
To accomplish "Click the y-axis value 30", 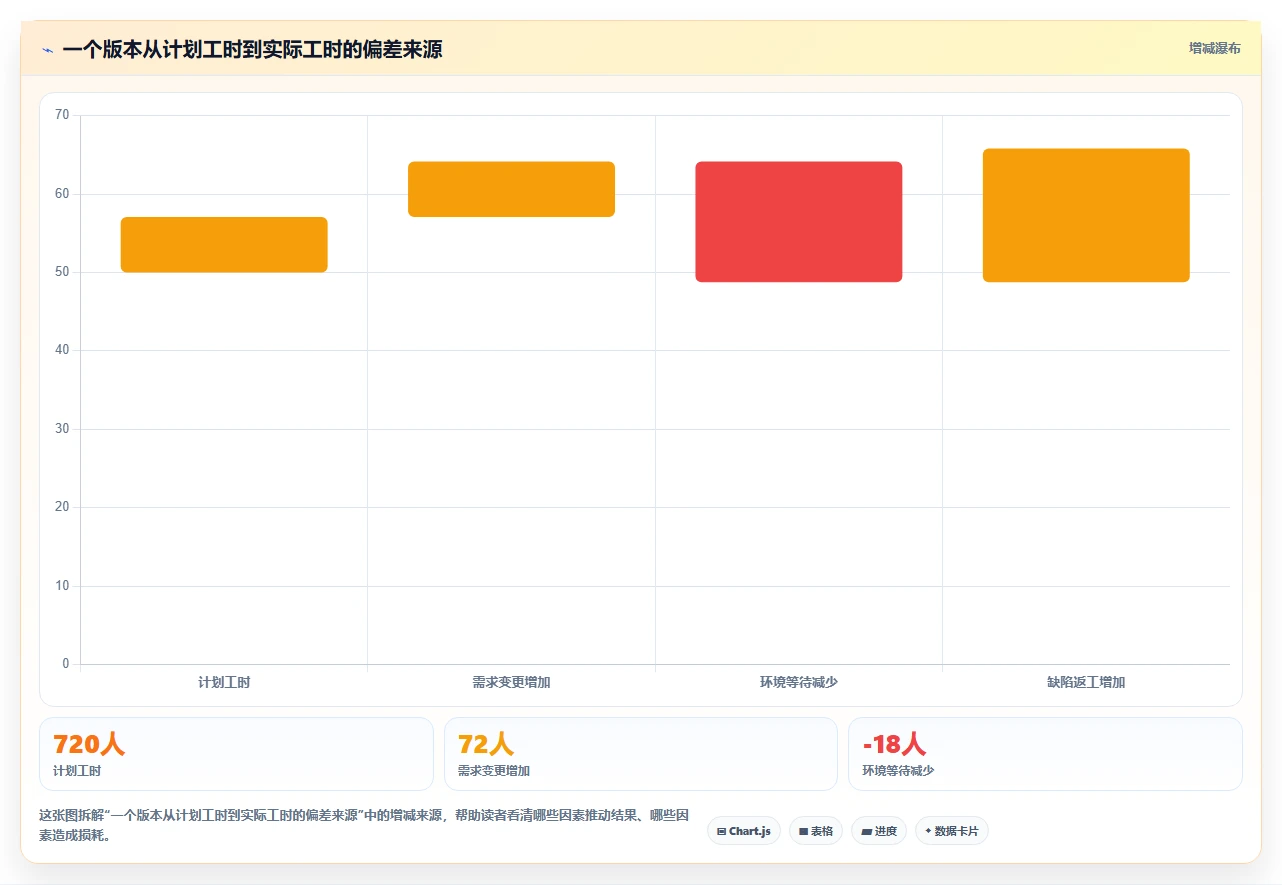I will pos(62,429).
